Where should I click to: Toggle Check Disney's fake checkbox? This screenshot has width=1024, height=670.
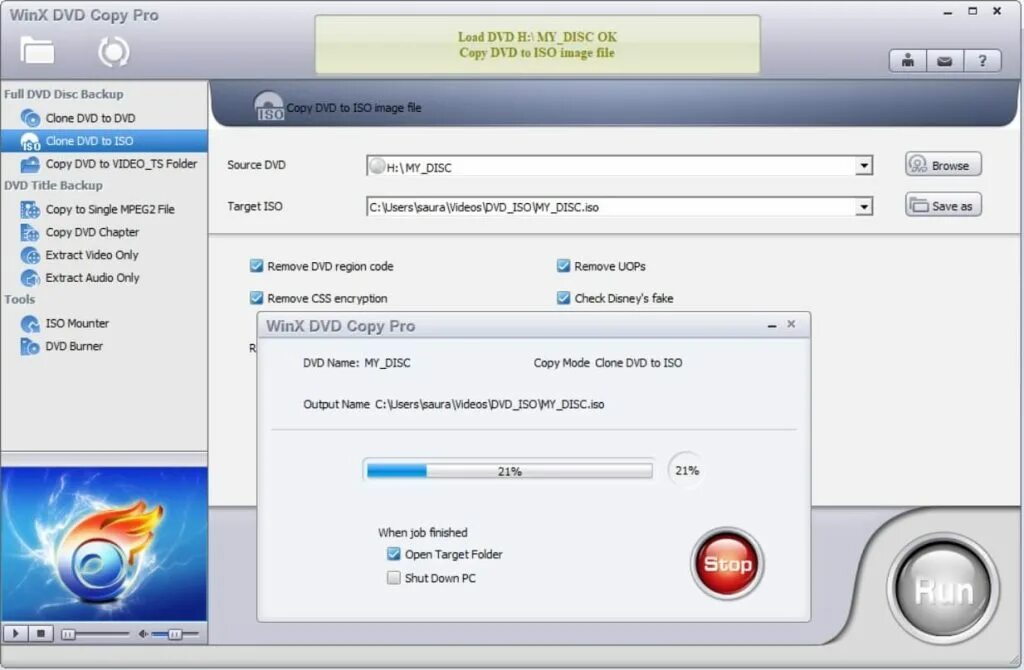pos(563,298)
